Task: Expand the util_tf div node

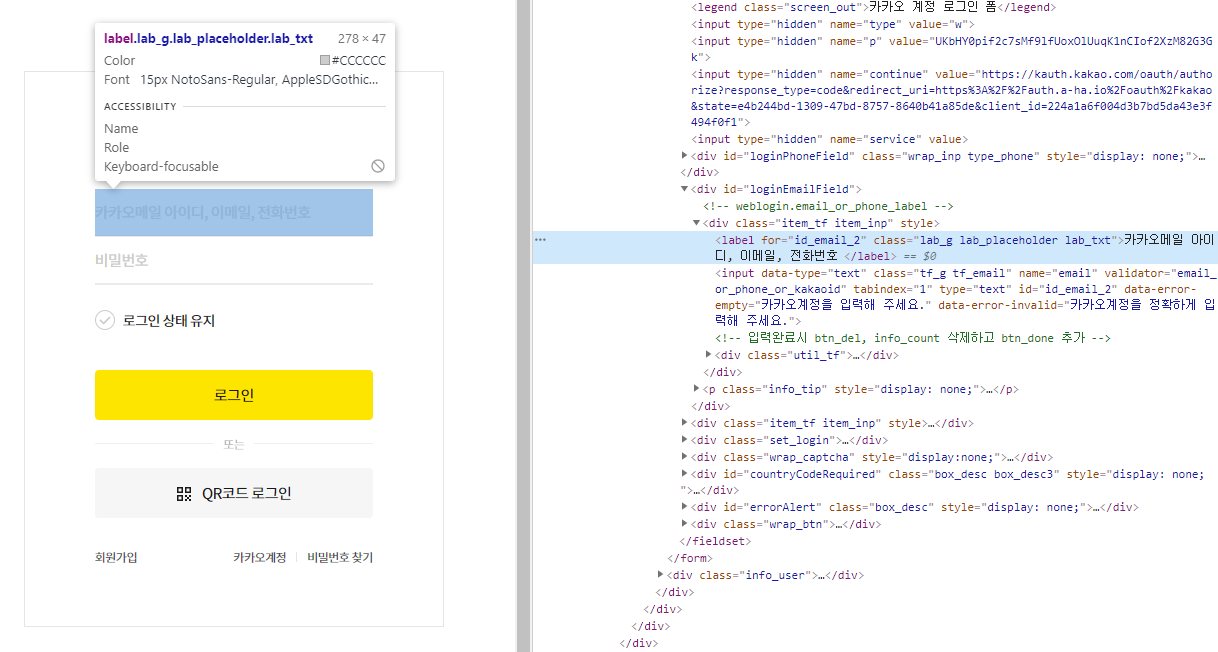Action: point(709,355)
